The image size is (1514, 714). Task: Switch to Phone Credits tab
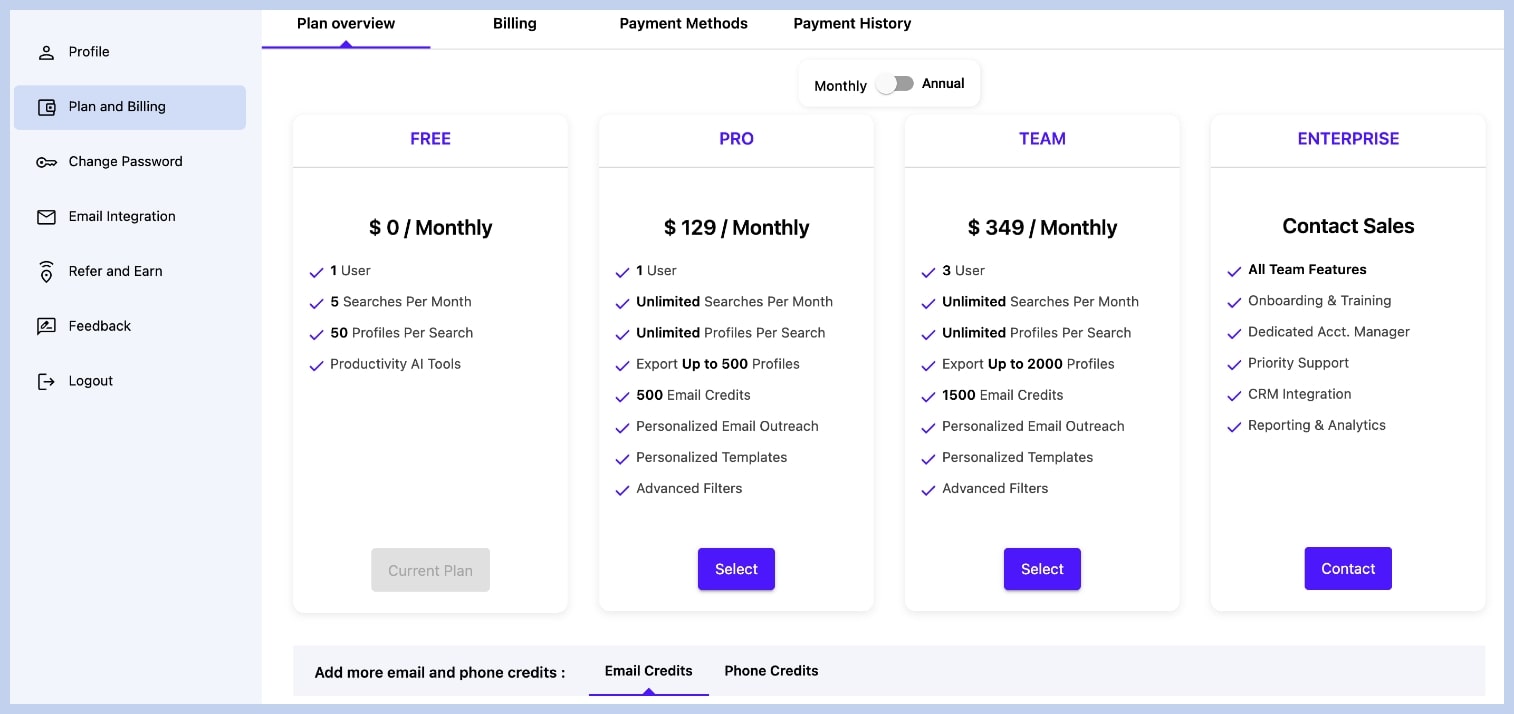click(x=771, y=671)
